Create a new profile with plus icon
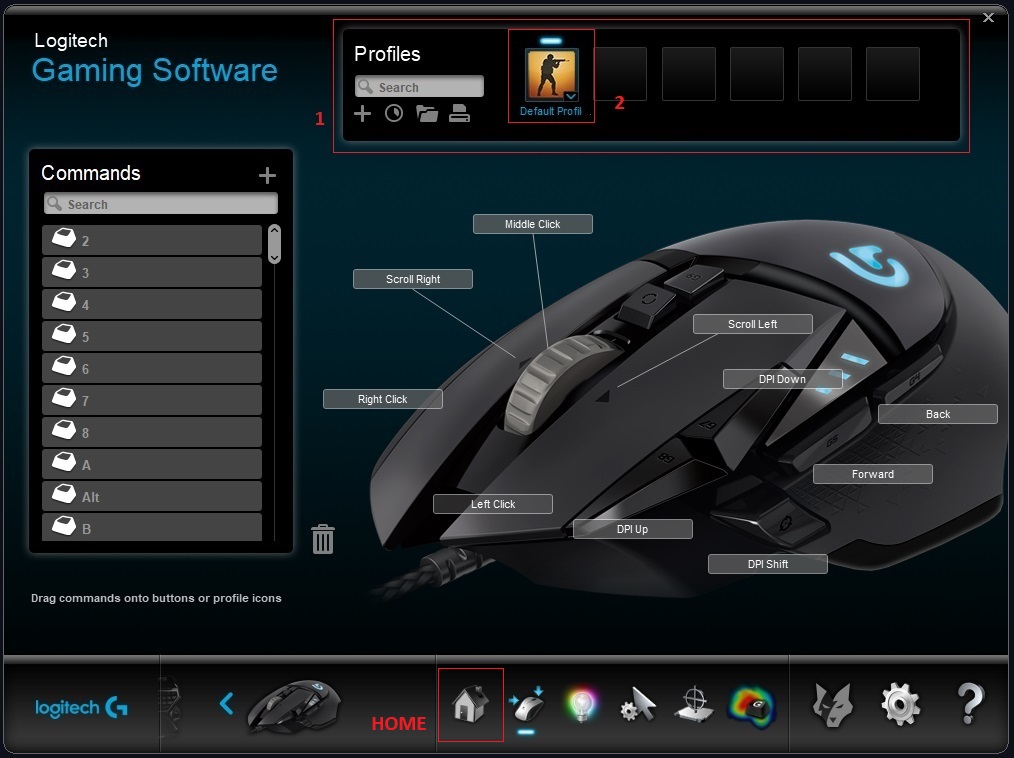 coord(362,114)
